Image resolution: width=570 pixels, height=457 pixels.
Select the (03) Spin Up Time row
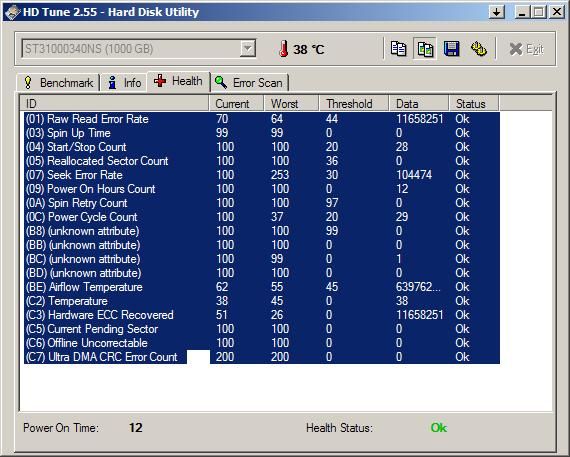click(262, 133)
